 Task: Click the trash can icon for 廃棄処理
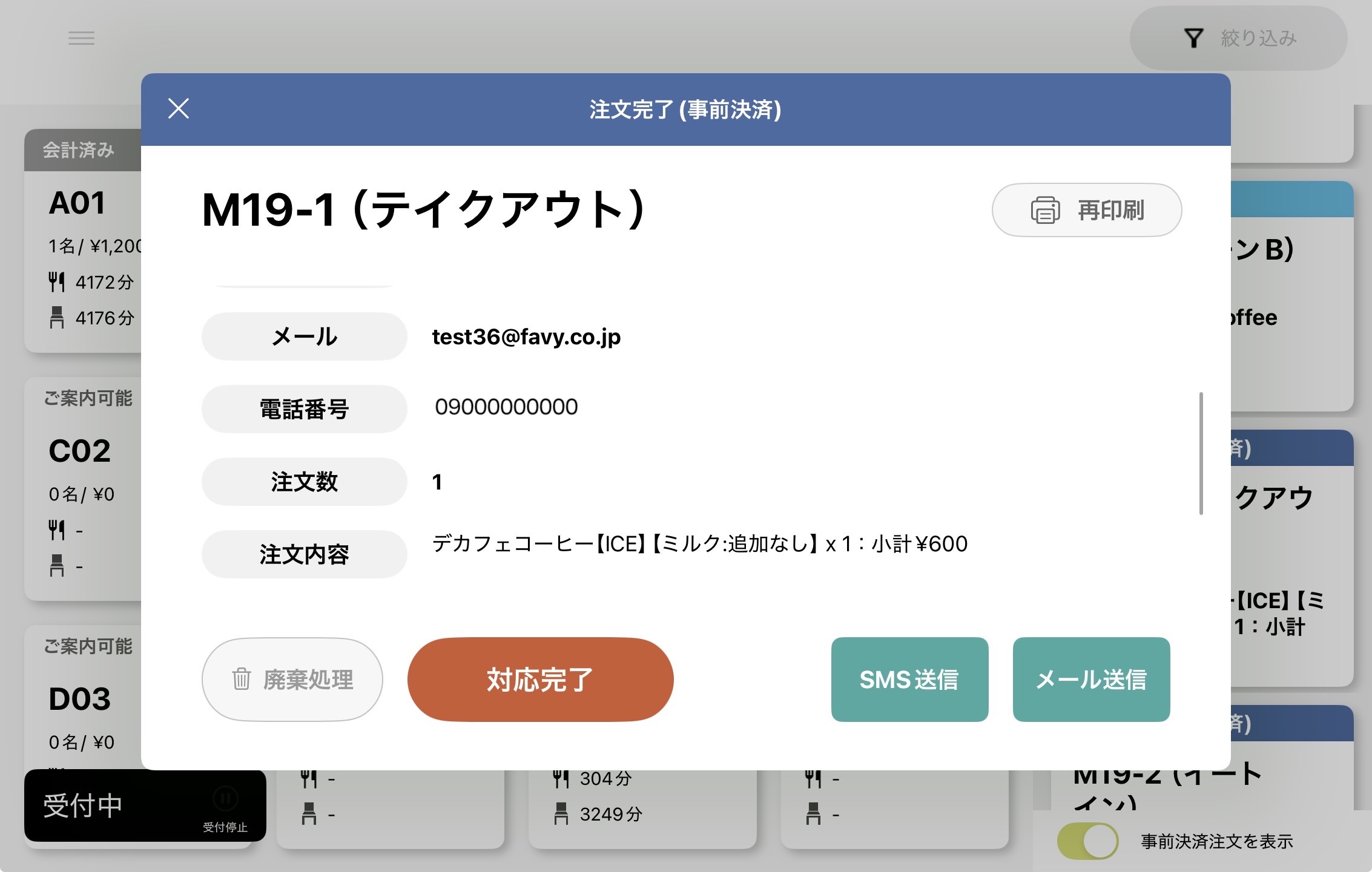pyautogui.click(x=241, y=679)
